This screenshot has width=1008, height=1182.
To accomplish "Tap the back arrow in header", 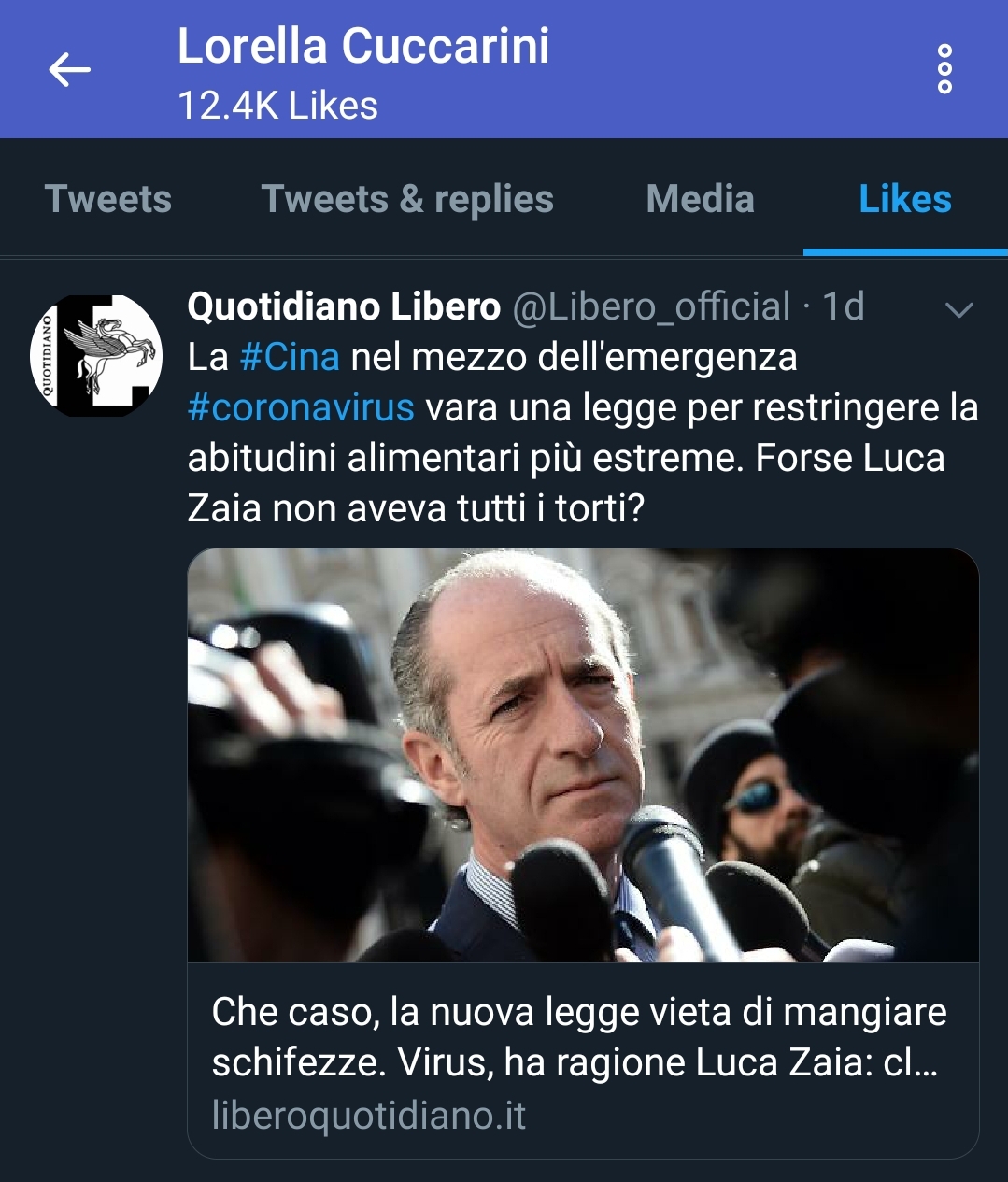I will tap(70, 69).
